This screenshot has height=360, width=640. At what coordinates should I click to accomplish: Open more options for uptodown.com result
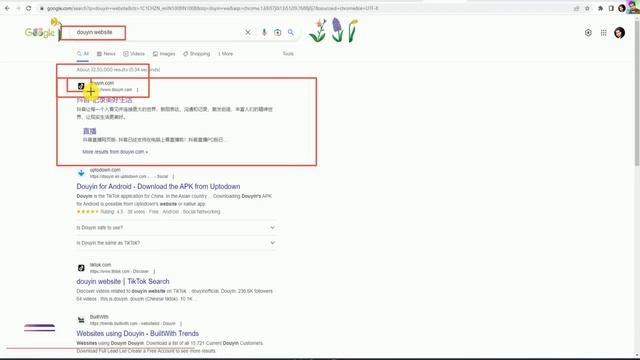(x=173, y=177)
